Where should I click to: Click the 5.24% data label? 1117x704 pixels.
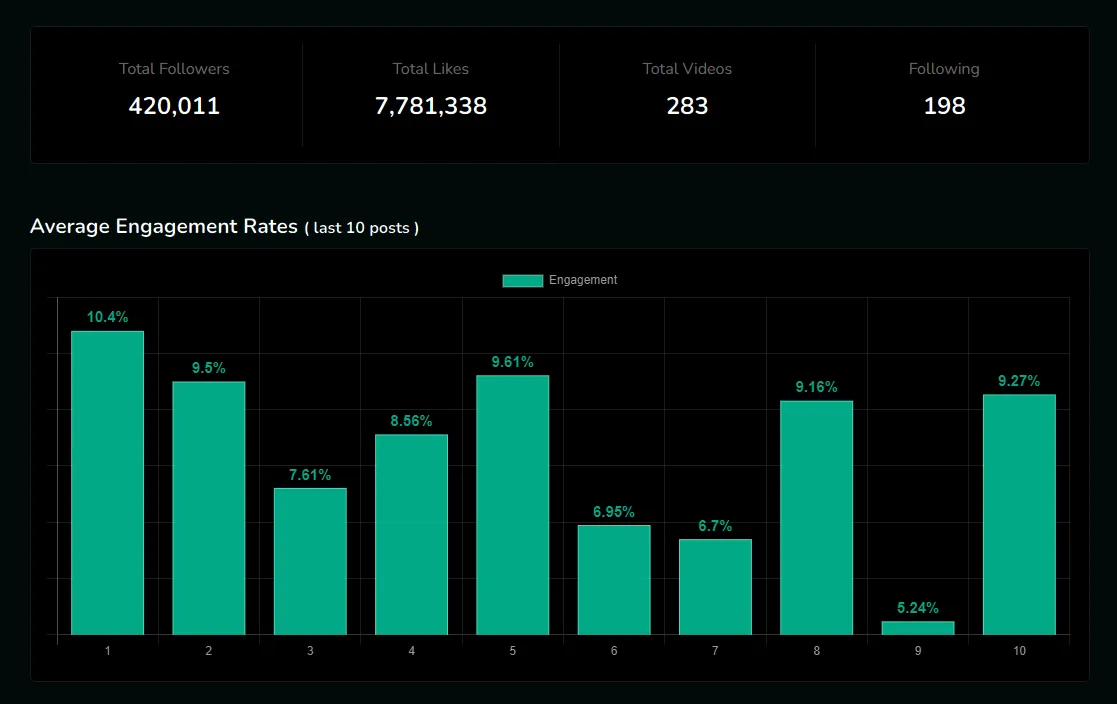[x=918, y=607]
